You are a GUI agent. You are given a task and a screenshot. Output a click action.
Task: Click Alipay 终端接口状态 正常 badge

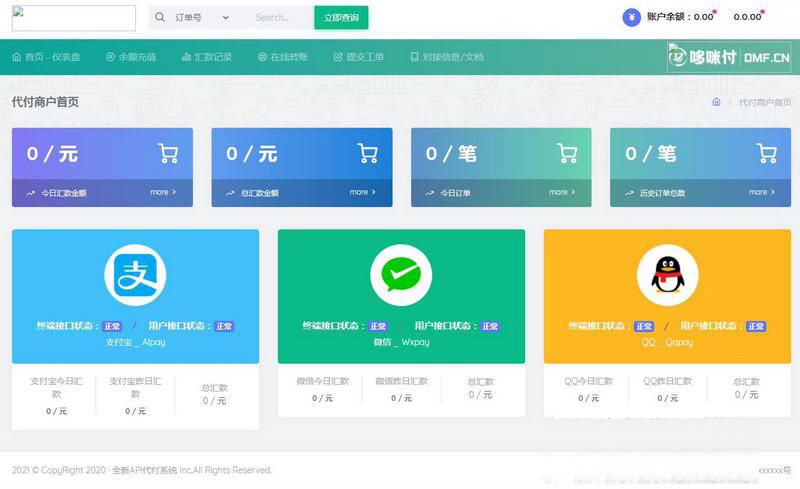coord(112,326)
